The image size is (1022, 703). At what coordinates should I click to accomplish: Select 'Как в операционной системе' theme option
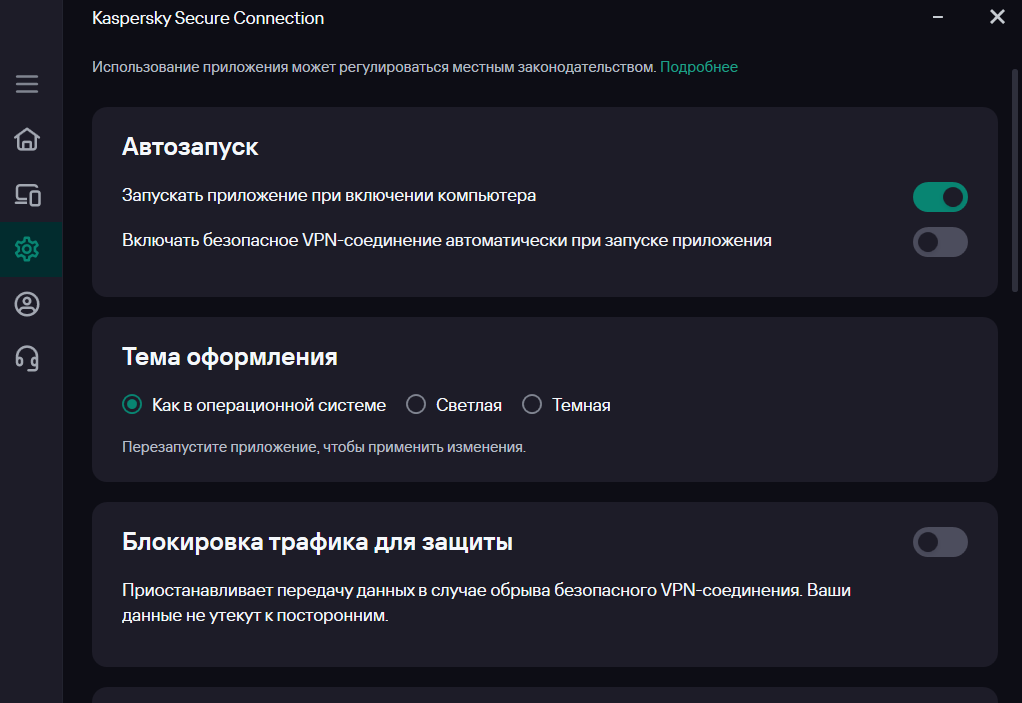pyautogui.click(x=132, y=405)
